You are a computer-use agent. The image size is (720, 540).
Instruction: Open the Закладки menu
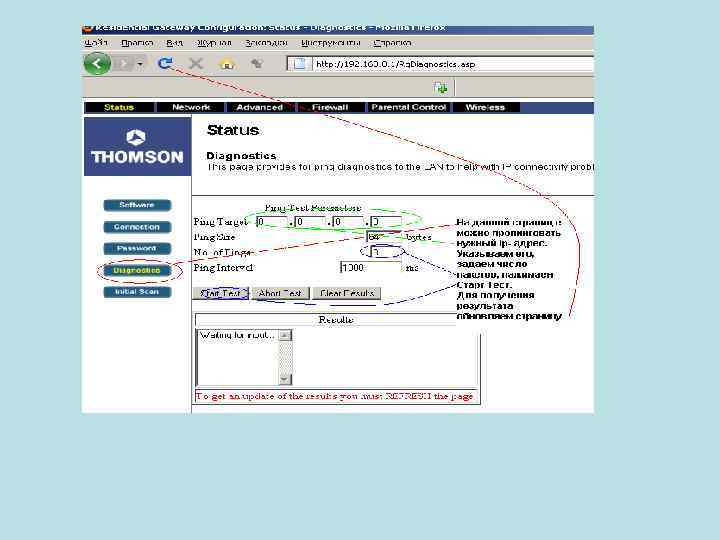[266, 43]
